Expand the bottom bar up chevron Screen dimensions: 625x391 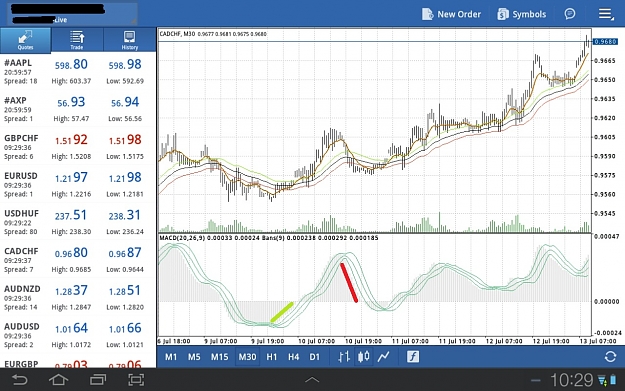click(x=312, y=379)
